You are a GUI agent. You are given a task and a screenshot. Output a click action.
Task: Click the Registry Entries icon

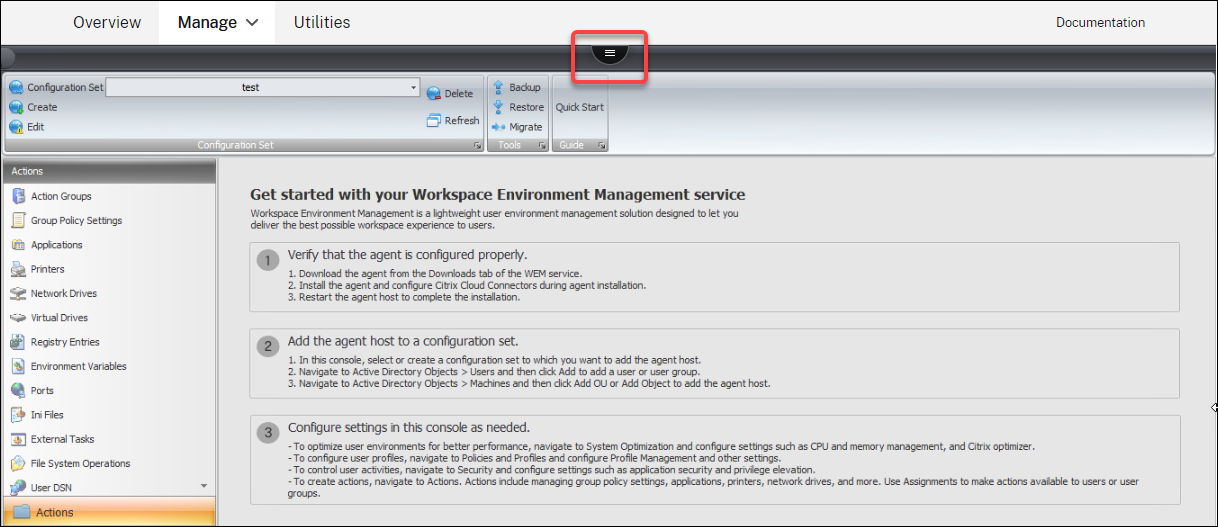click(x=18, y=342)
